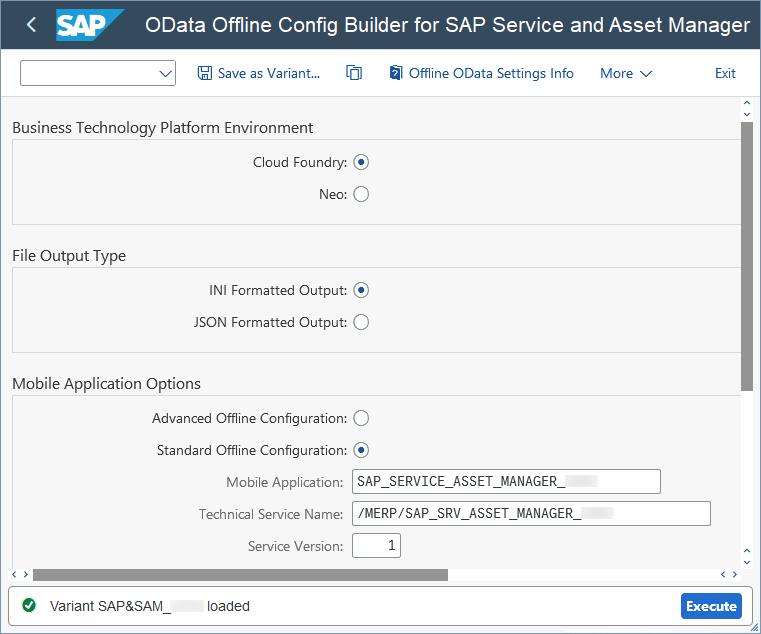Click the Technical Service Name field
This screenshot has height=634, width=761.
tap(531, 514)
